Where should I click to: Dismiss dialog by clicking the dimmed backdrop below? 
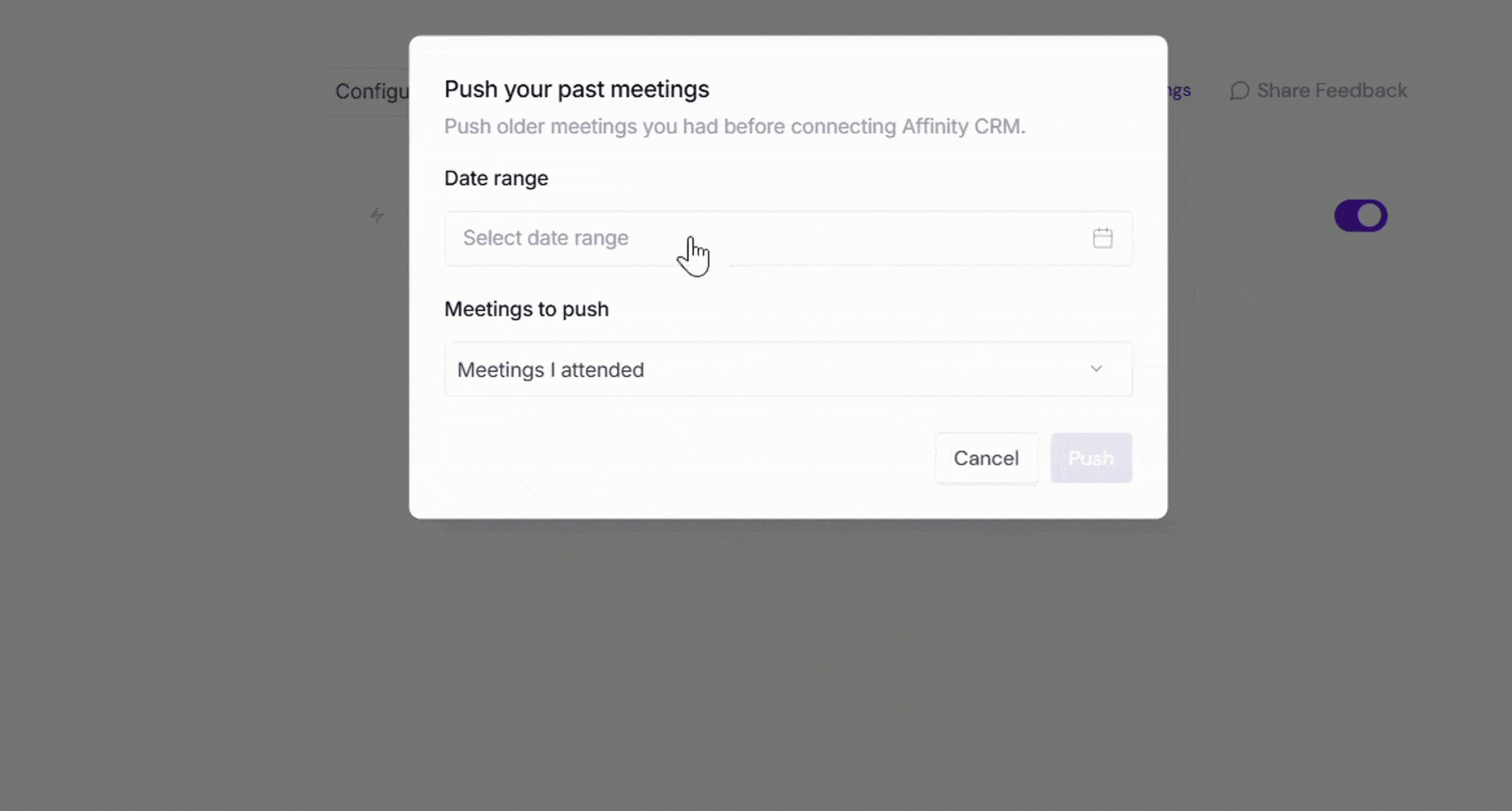coord(756,669)
